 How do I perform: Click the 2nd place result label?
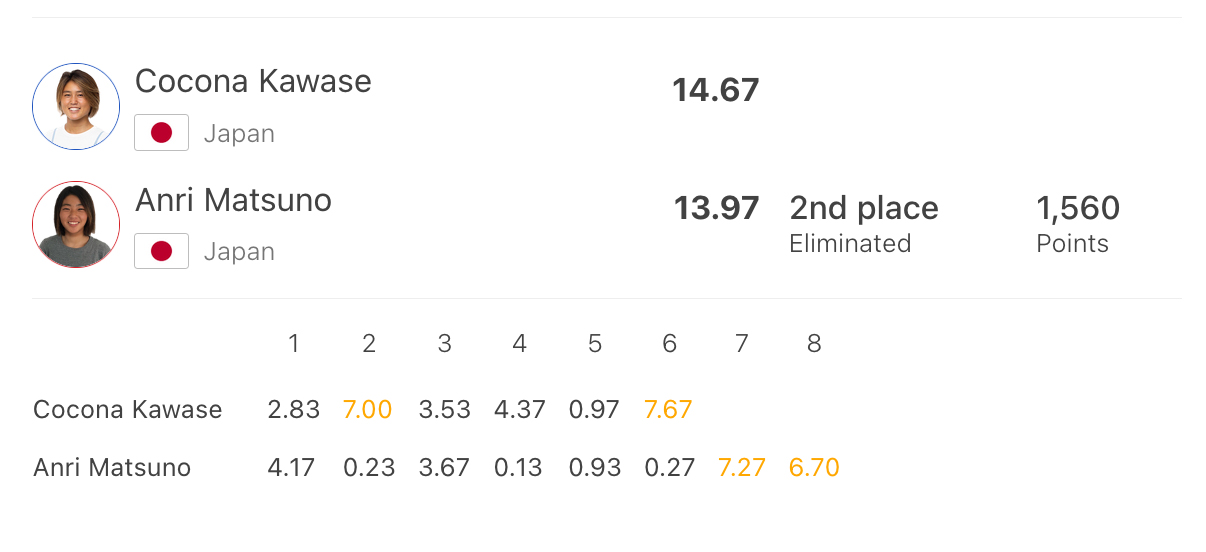point(864,208)
